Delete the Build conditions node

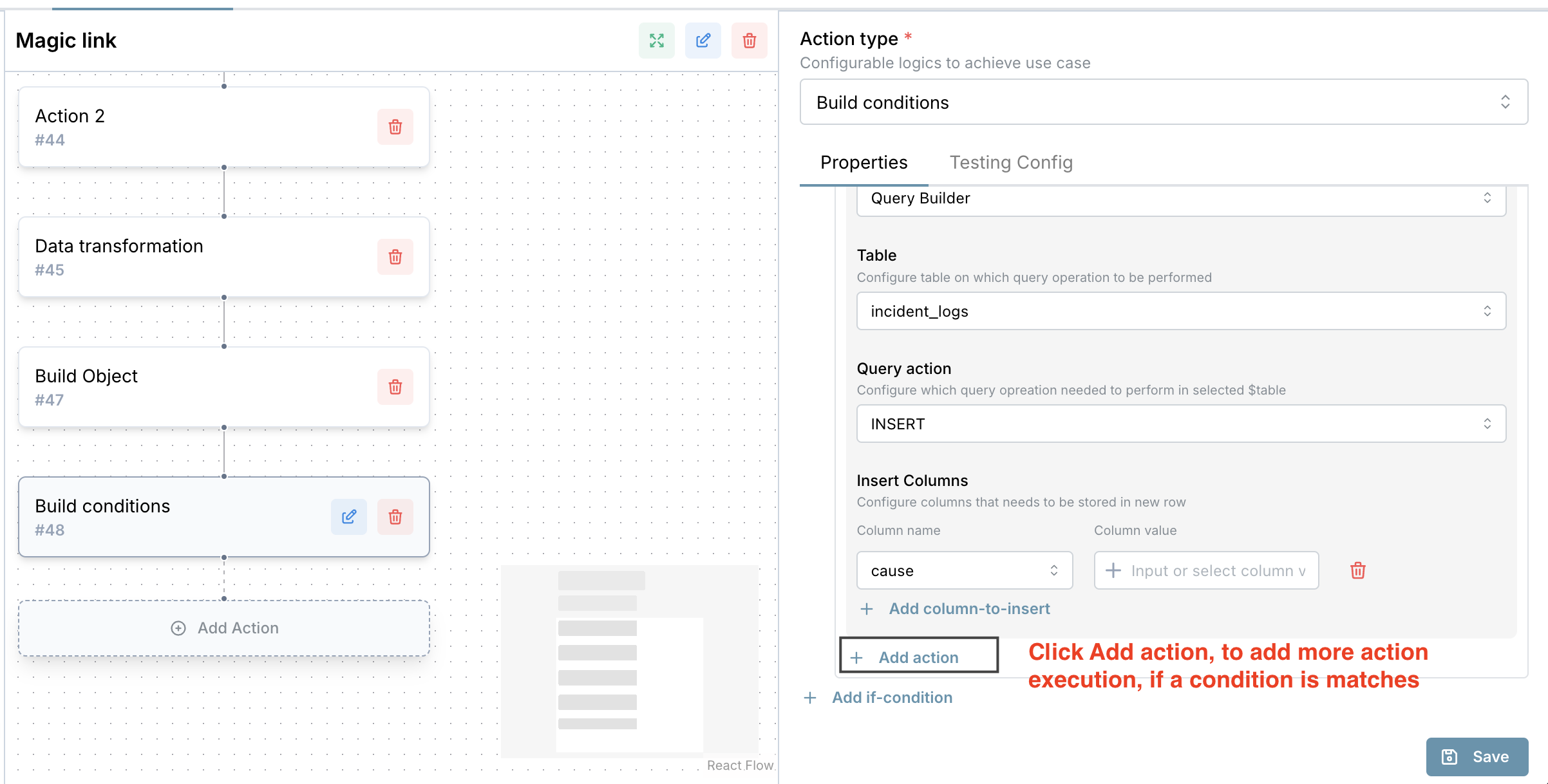395,517
